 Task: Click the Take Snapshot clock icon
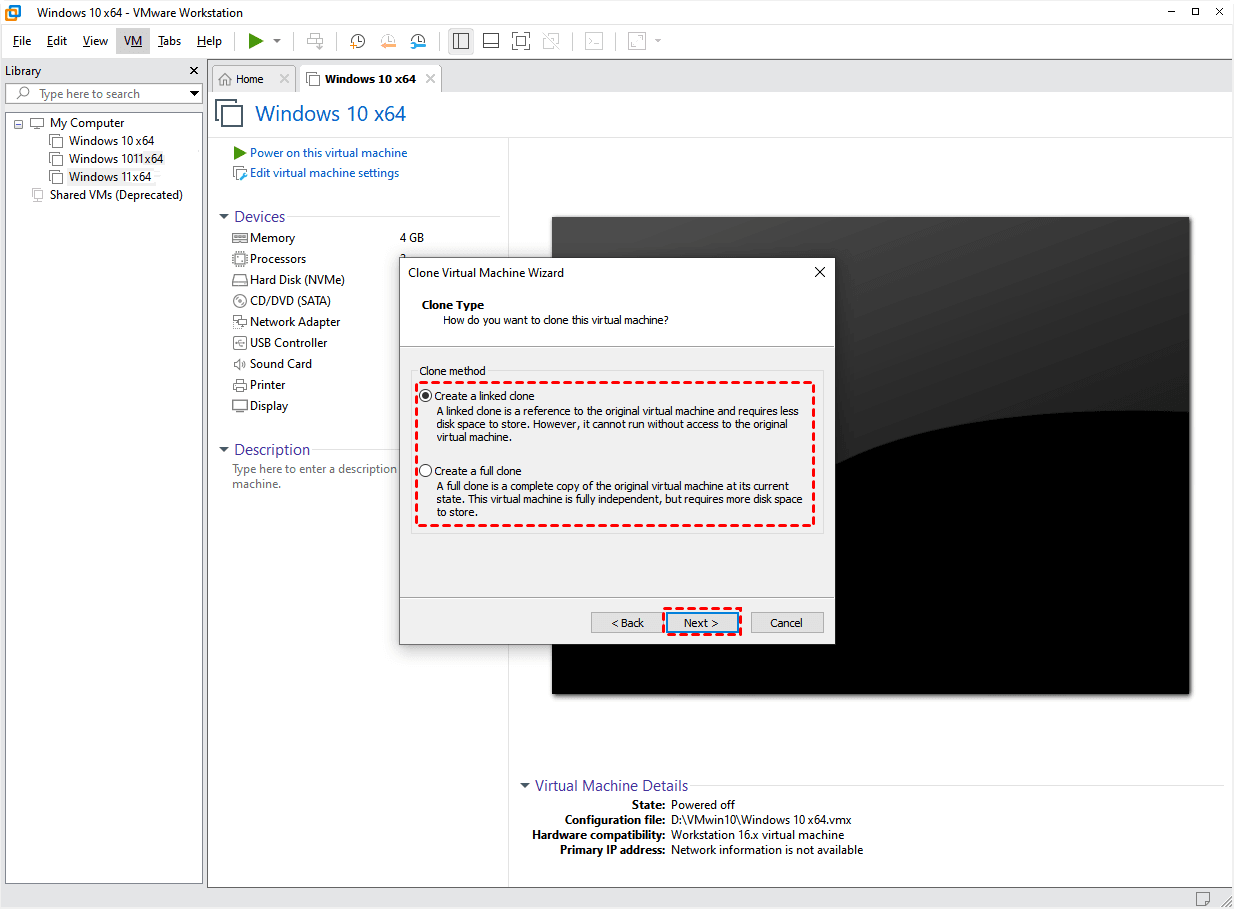pyautogui.click(x=357, y=41)
